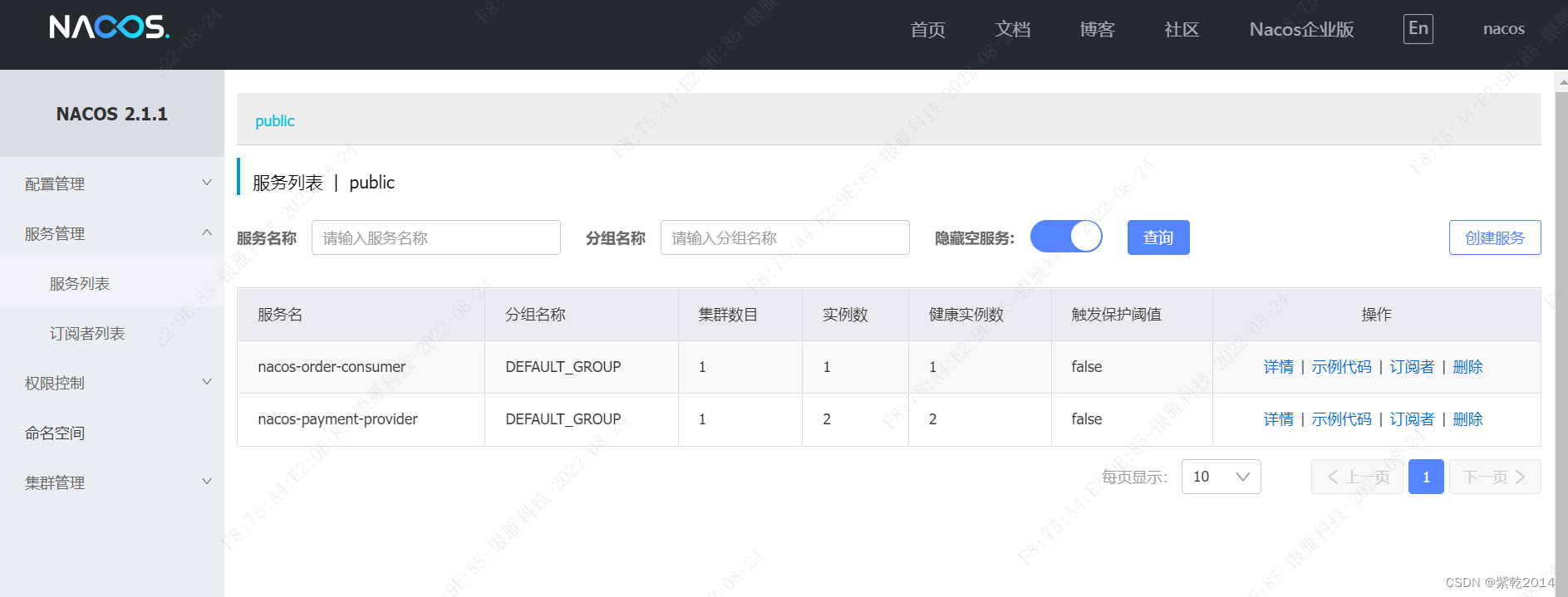Open 命名空间 in the sidebar

(112, 433)
